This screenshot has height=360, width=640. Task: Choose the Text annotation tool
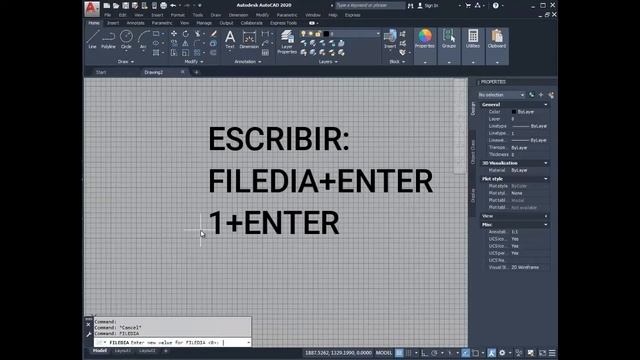[230, 39]
